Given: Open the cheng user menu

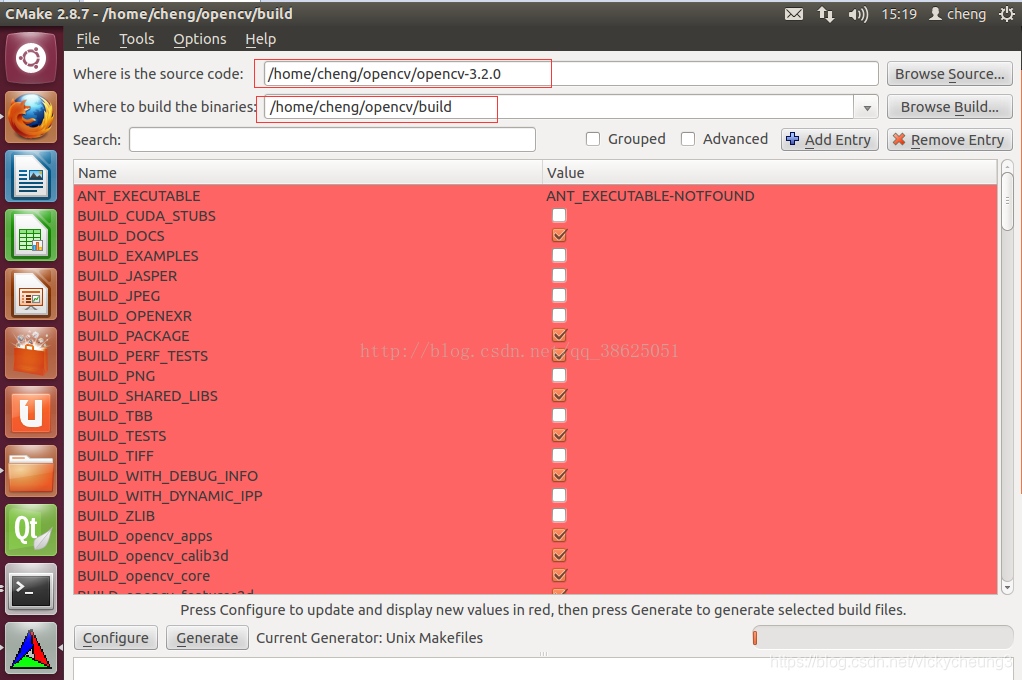Looking at the screenshot, I should click(957, 14).
